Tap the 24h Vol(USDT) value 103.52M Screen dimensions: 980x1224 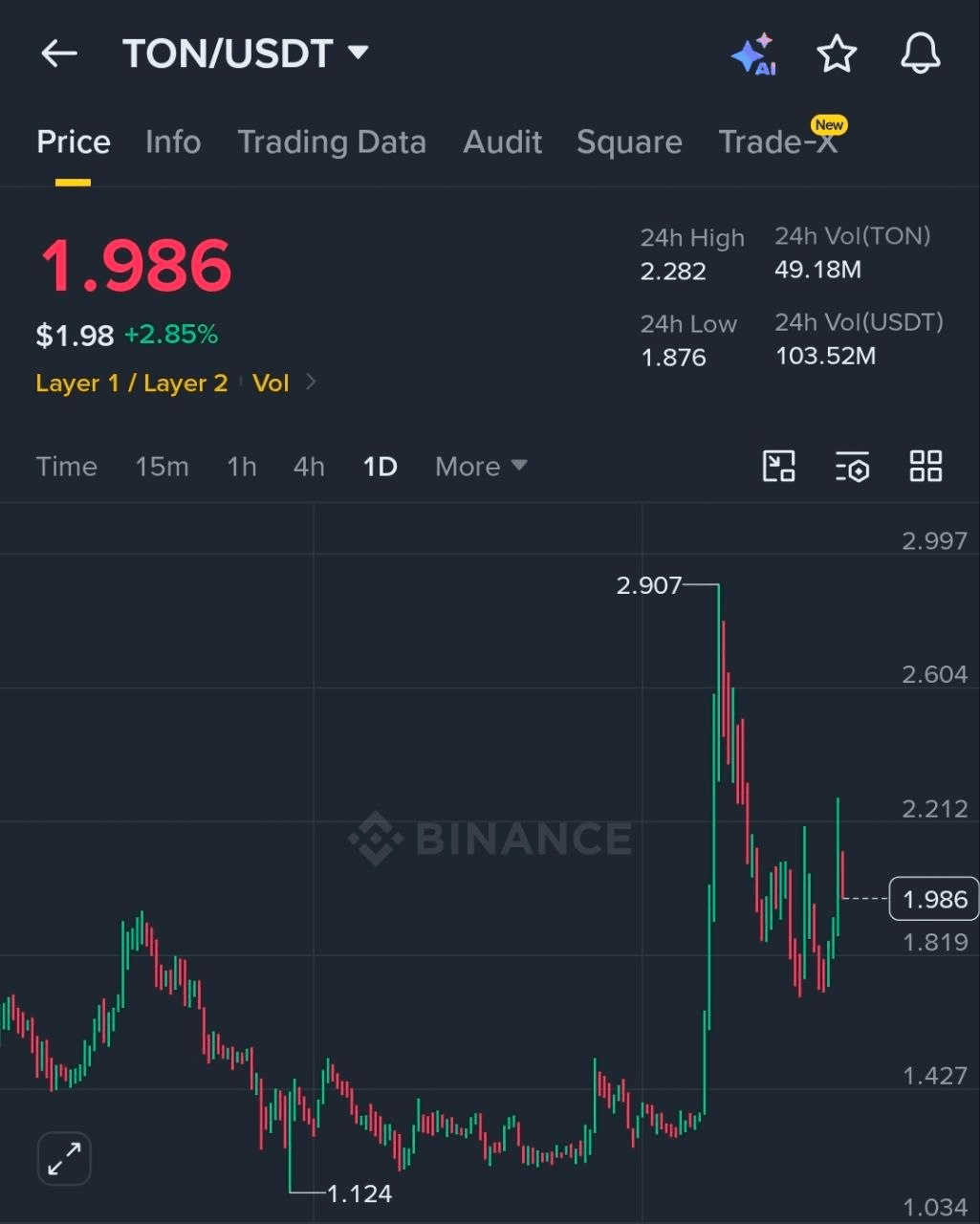(825, 356)
